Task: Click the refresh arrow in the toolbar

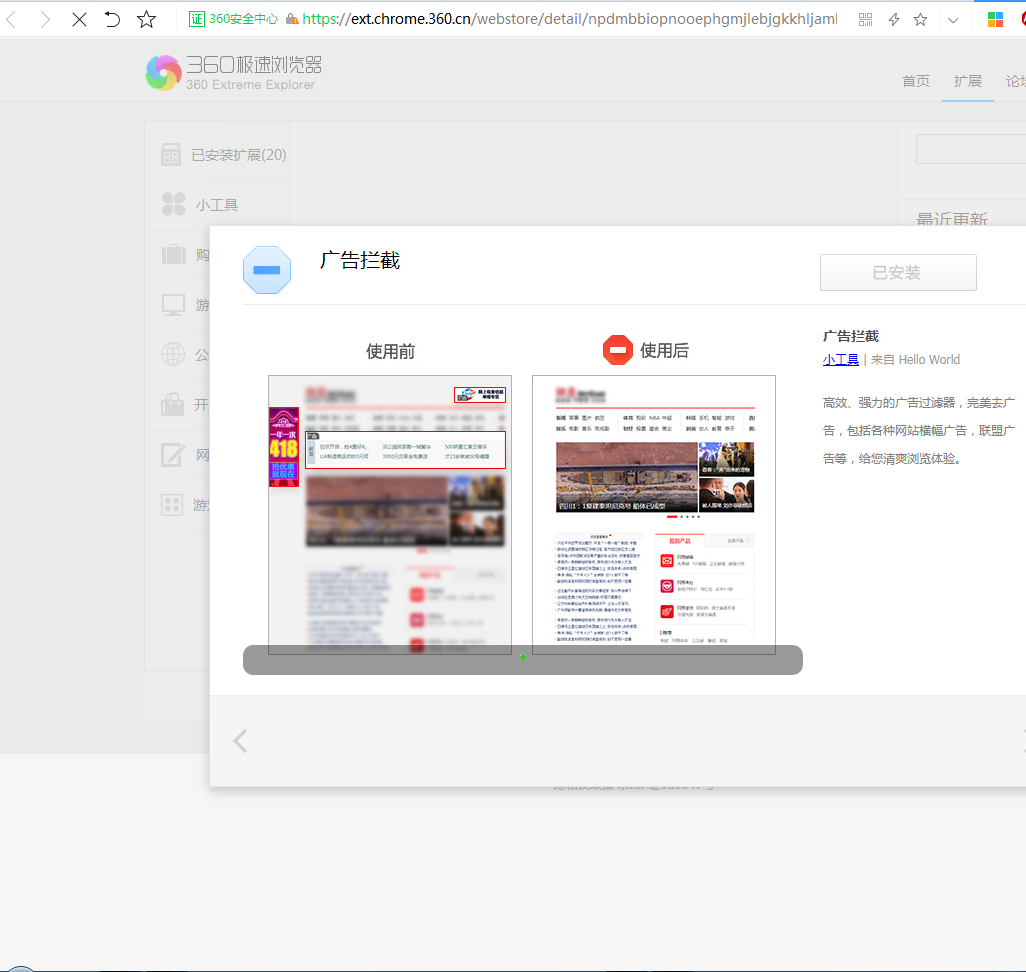Action: tap(112, 19)
